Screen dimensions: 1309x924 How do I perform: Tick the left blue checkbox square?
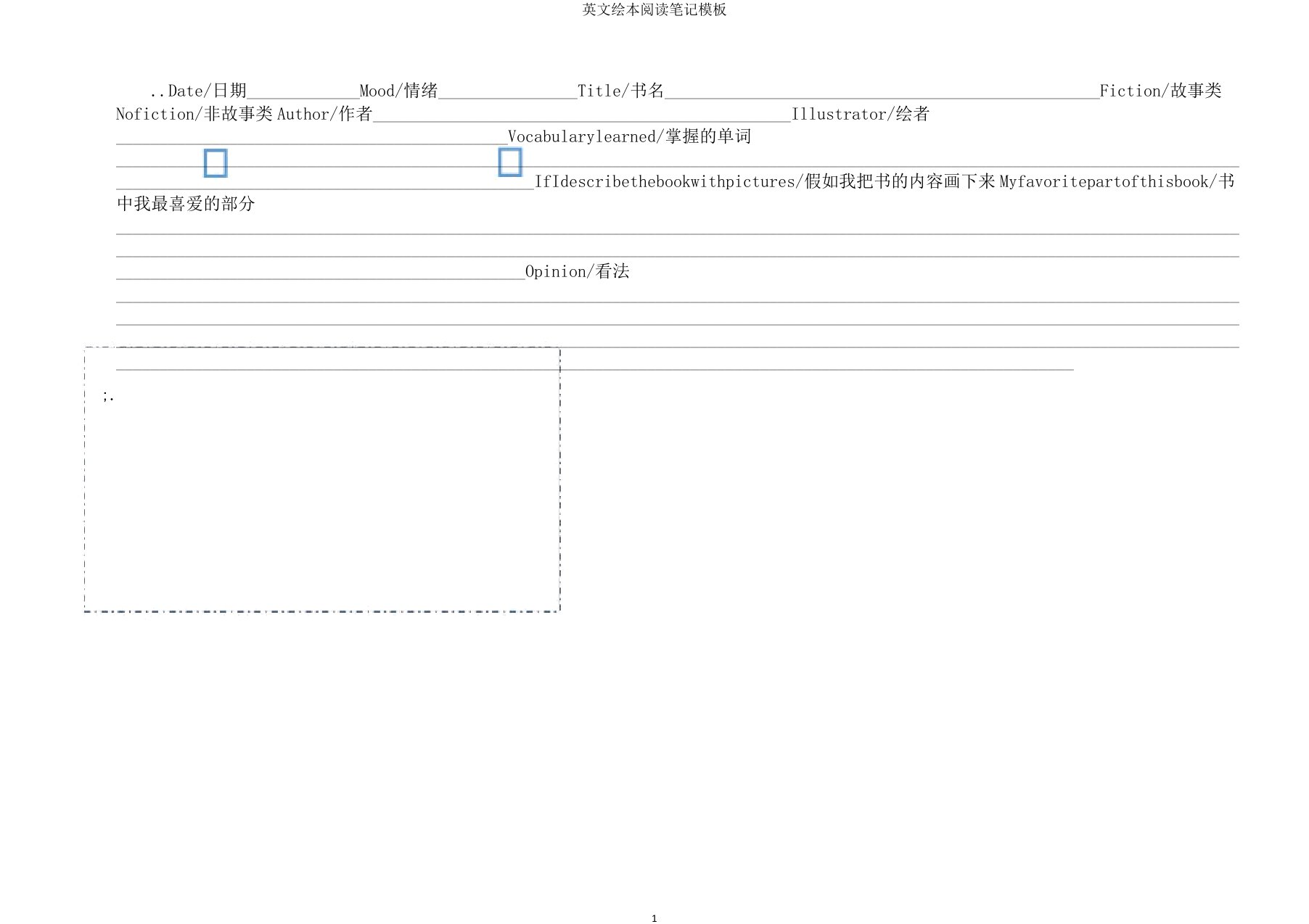[x=216, y=163]
